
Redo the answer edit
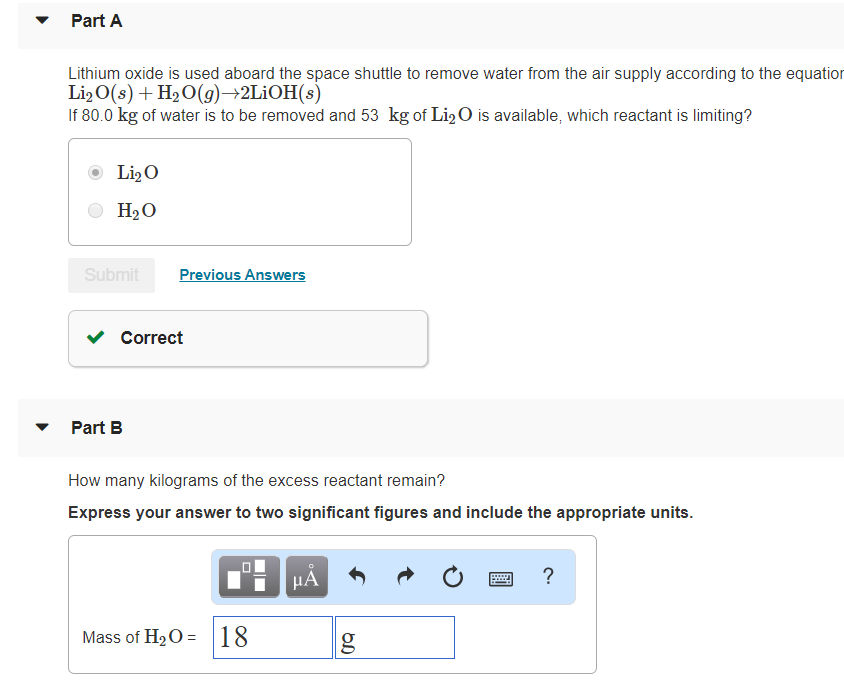[404, 577]
